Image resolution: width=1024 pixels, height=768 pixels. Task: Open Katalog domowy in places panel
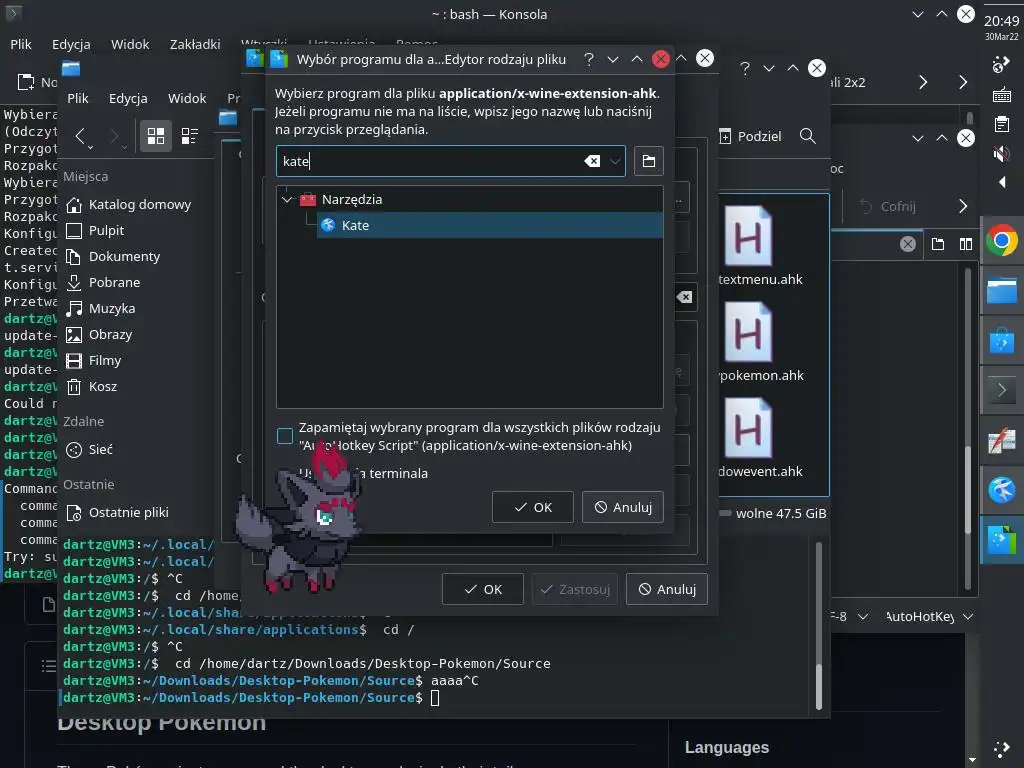tap(129, 205)
